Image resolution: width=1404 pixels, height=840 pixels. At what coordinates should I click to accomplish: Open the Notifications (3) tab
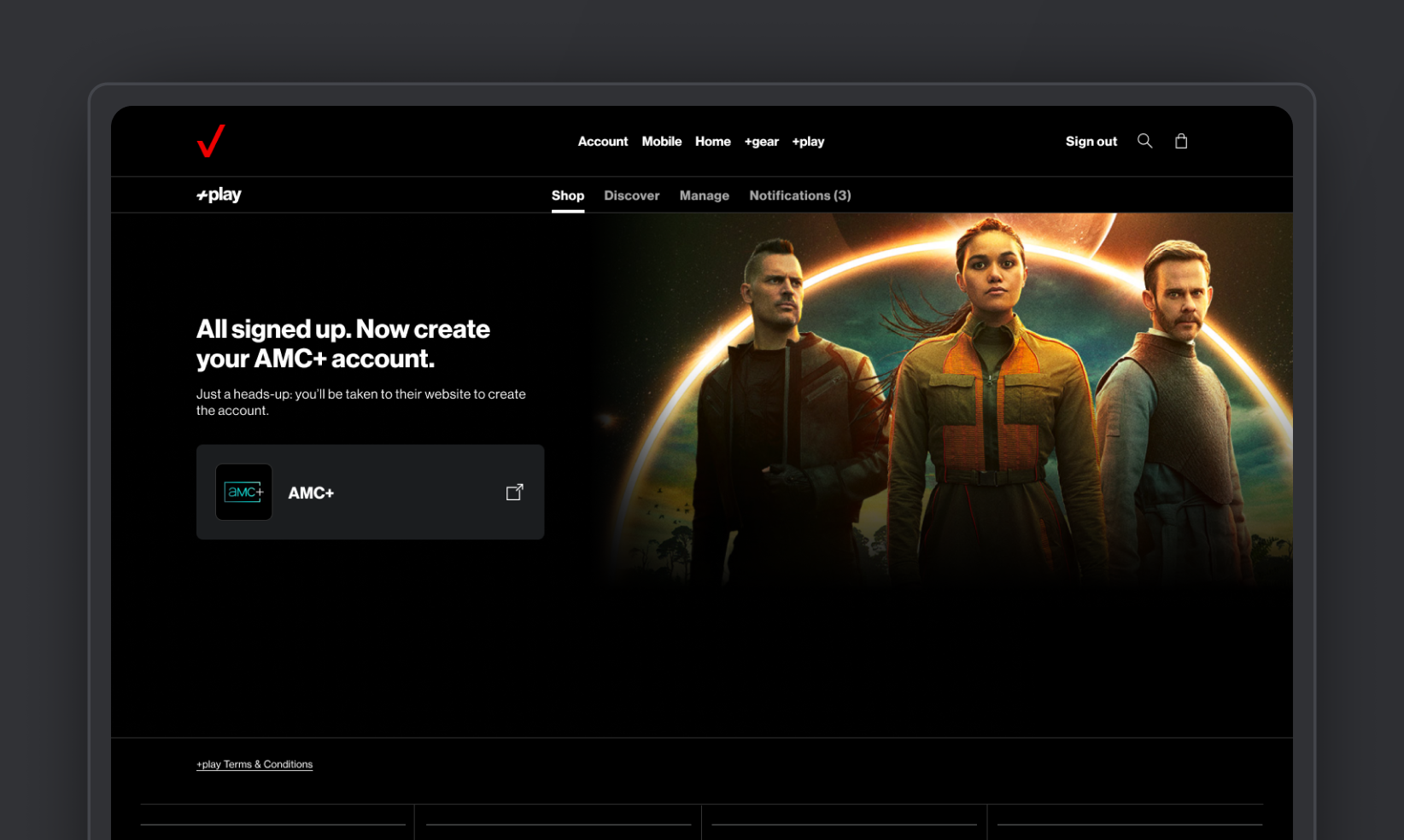[x=800, y=195]
